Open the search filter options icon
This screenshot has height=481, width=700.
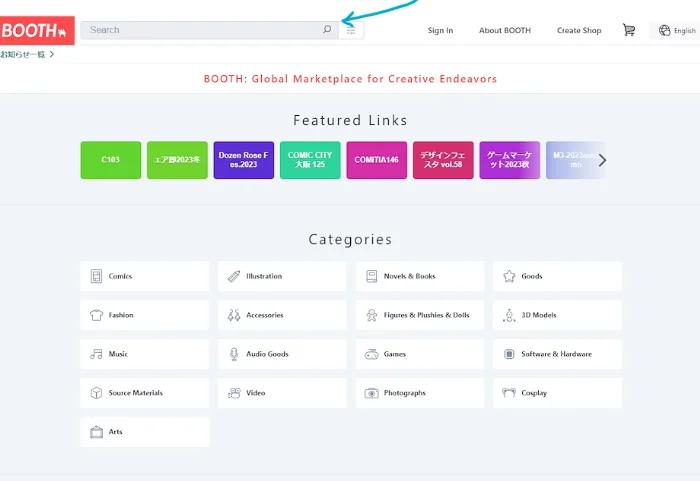click(351, 30)
